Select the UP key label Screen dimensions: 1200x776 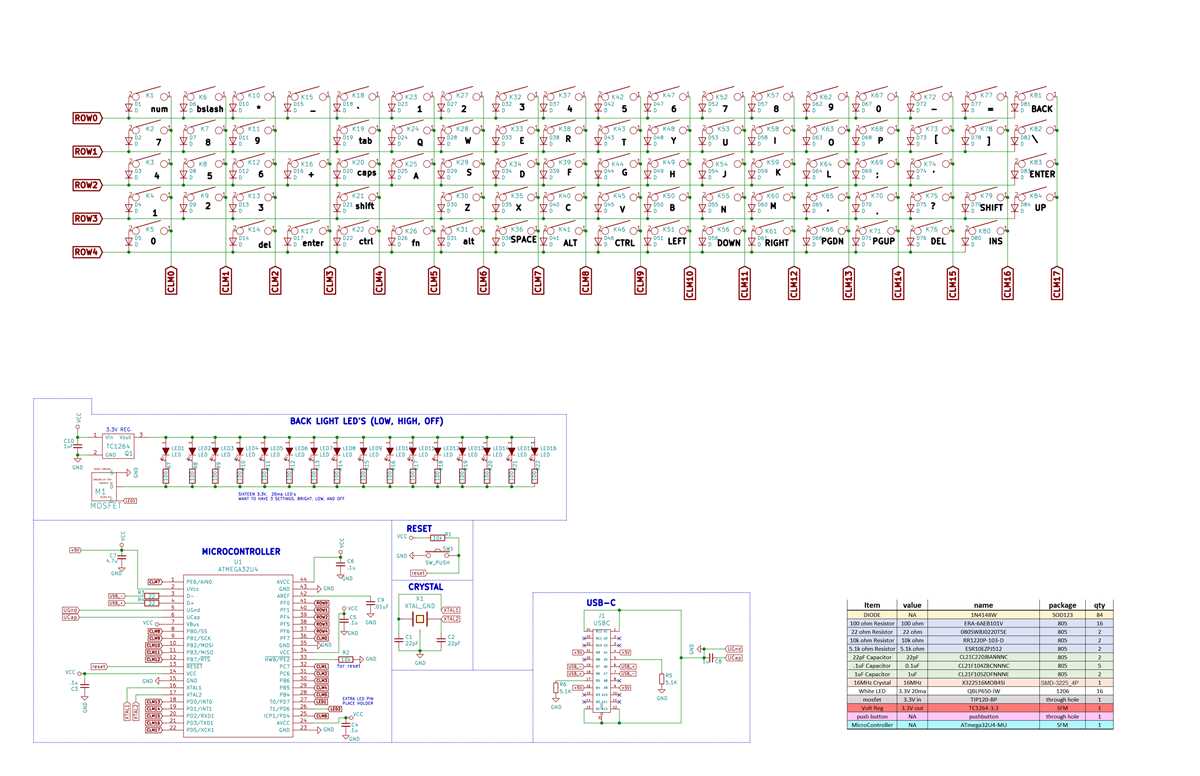pos(1040,207)
